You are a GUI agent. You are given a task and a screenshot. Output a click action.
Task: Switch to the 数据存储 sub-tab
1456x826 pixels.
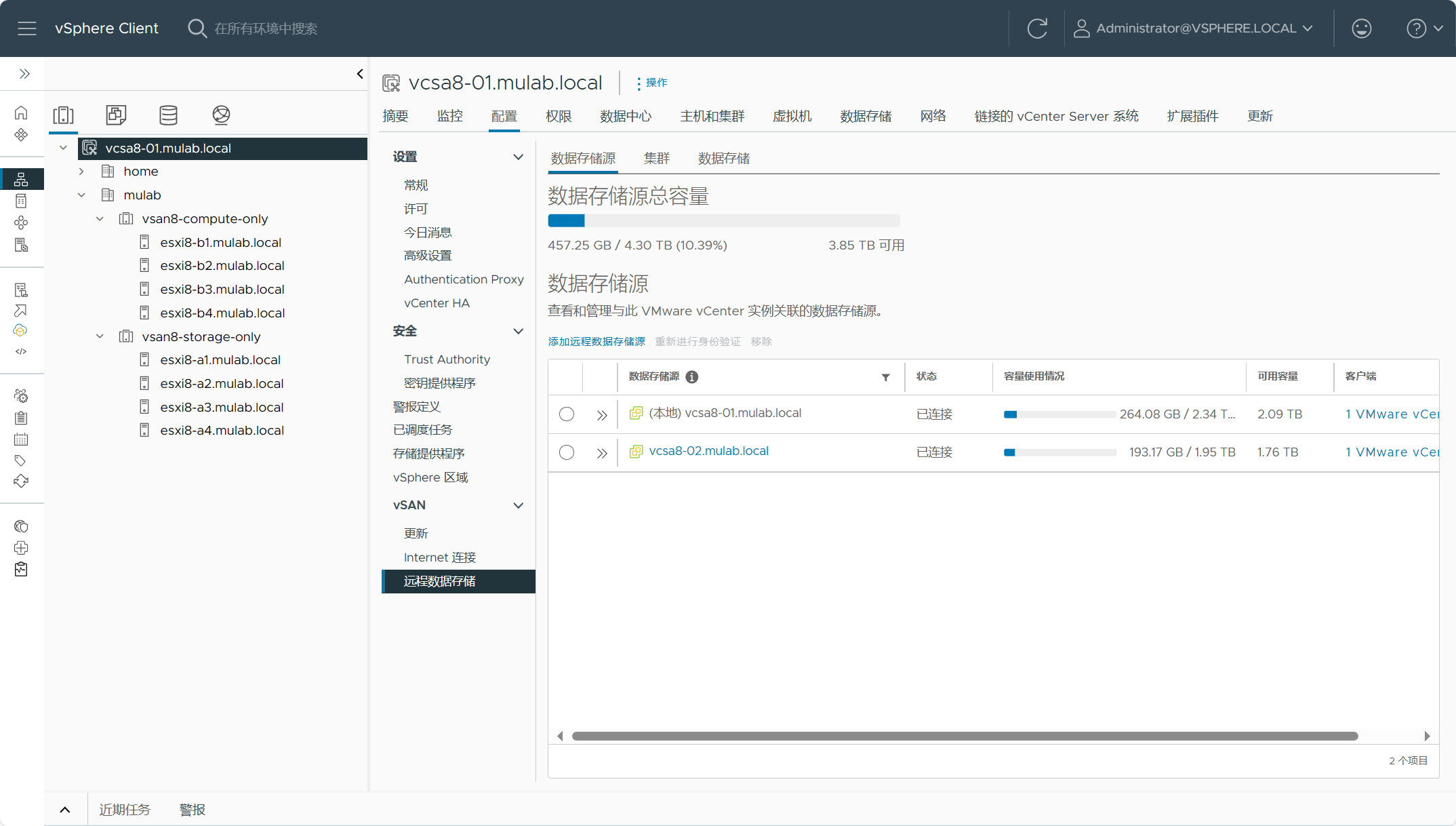[x=724, y=159]
